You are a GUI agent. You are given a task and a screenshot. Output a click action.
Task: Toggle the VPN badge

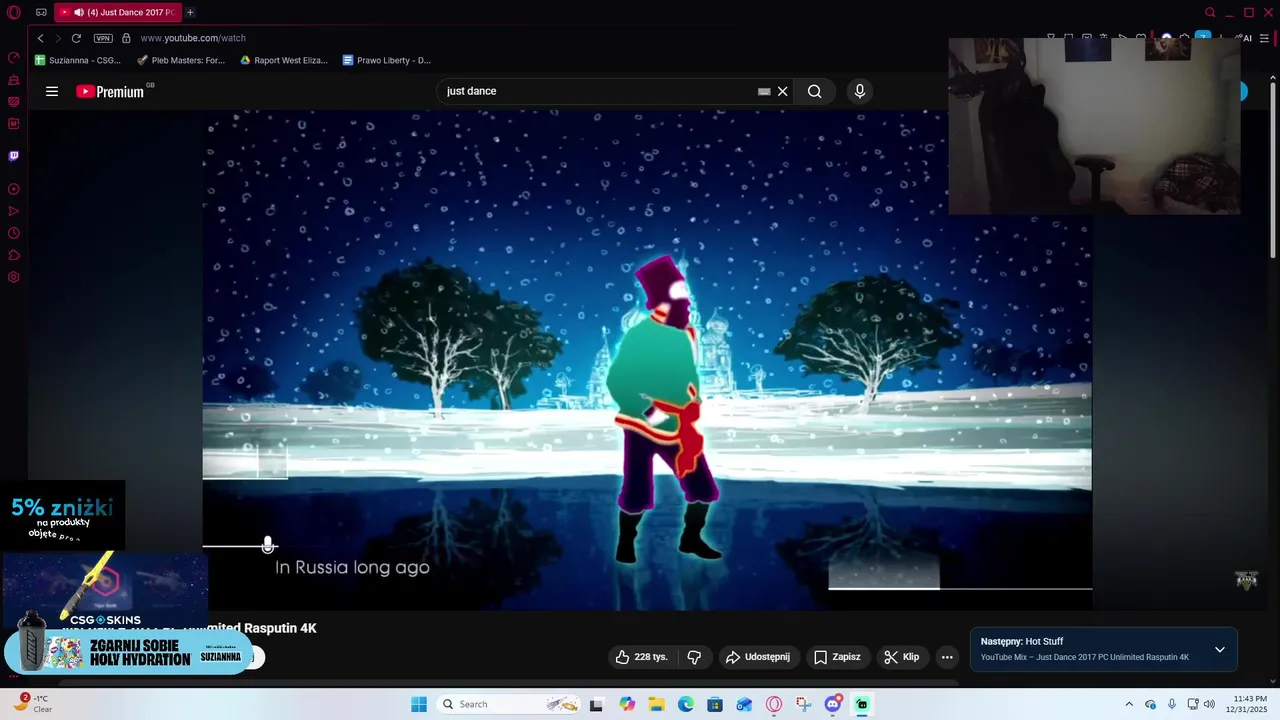point(103,38)
